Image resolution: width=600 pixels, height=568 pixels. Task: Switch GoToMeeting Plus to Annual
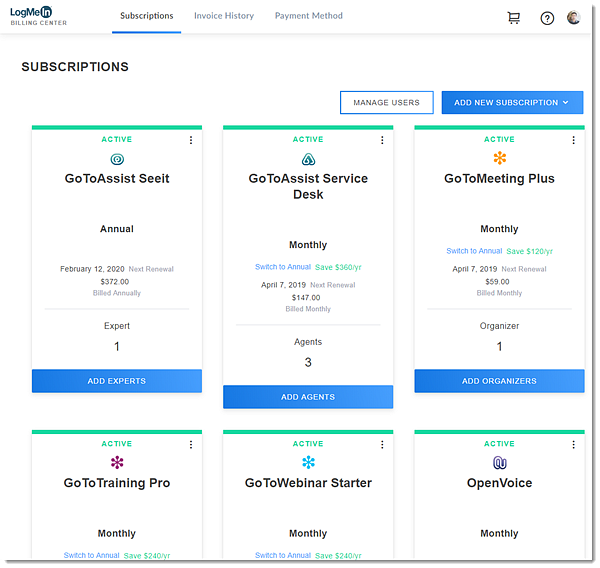(474, 251)
